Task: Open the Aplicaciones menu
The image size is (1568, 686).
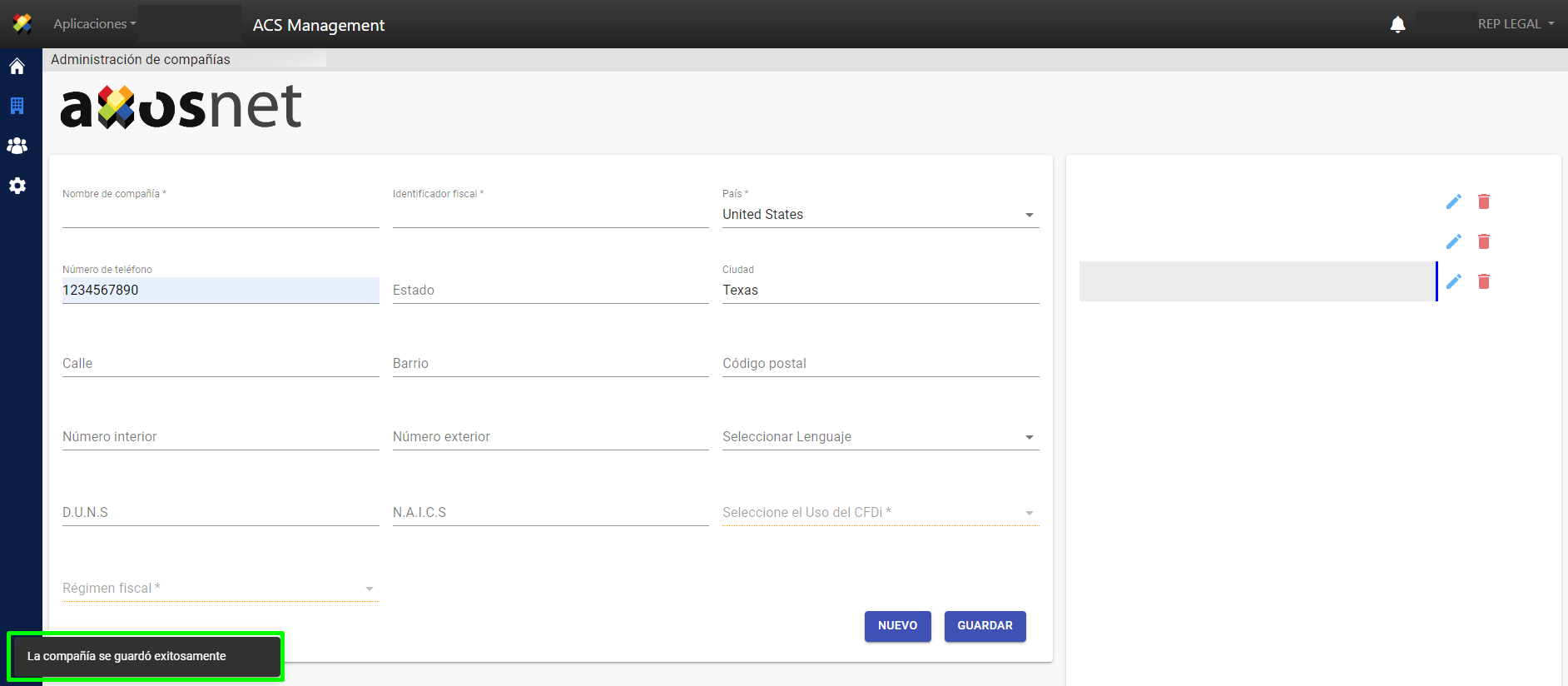Action: coord(94,24)
